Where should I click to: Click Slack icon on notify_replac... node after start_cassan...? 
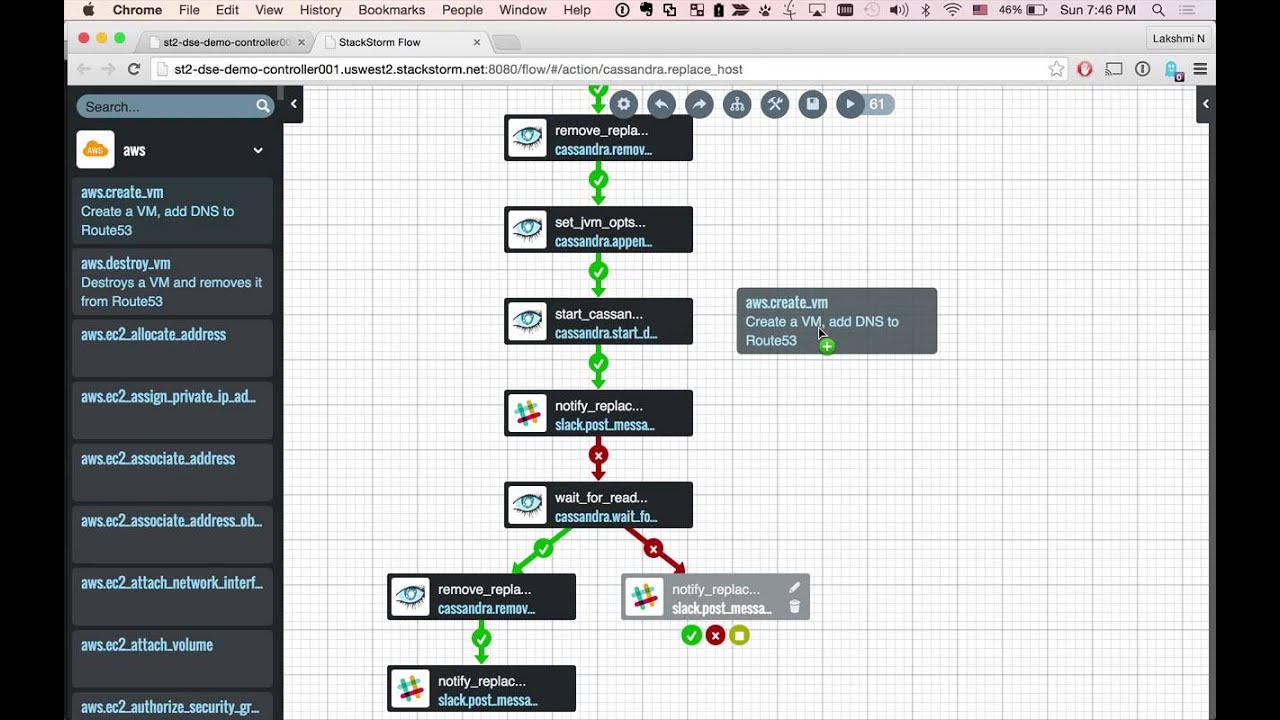pos(527,414)
